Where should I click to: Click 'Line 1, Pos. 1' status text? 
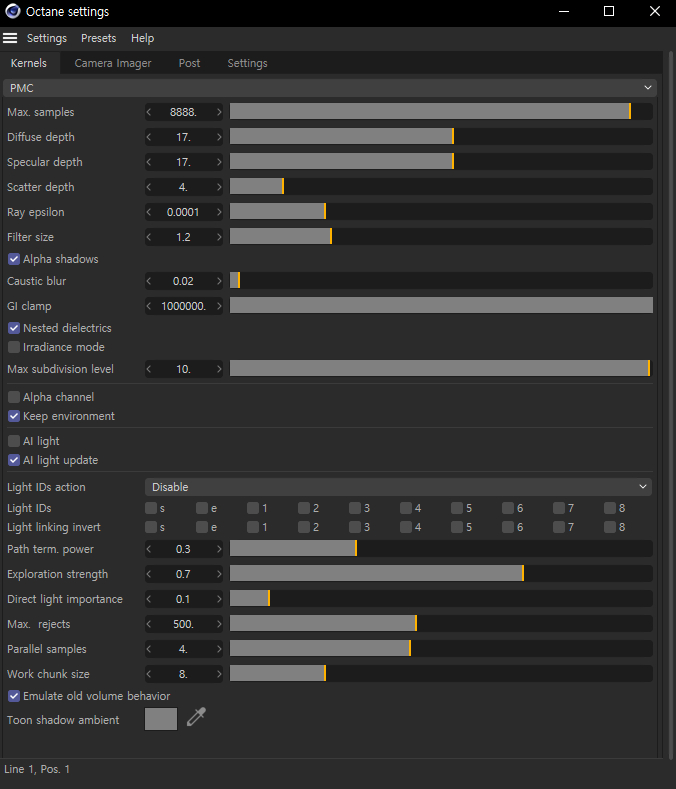37,769
